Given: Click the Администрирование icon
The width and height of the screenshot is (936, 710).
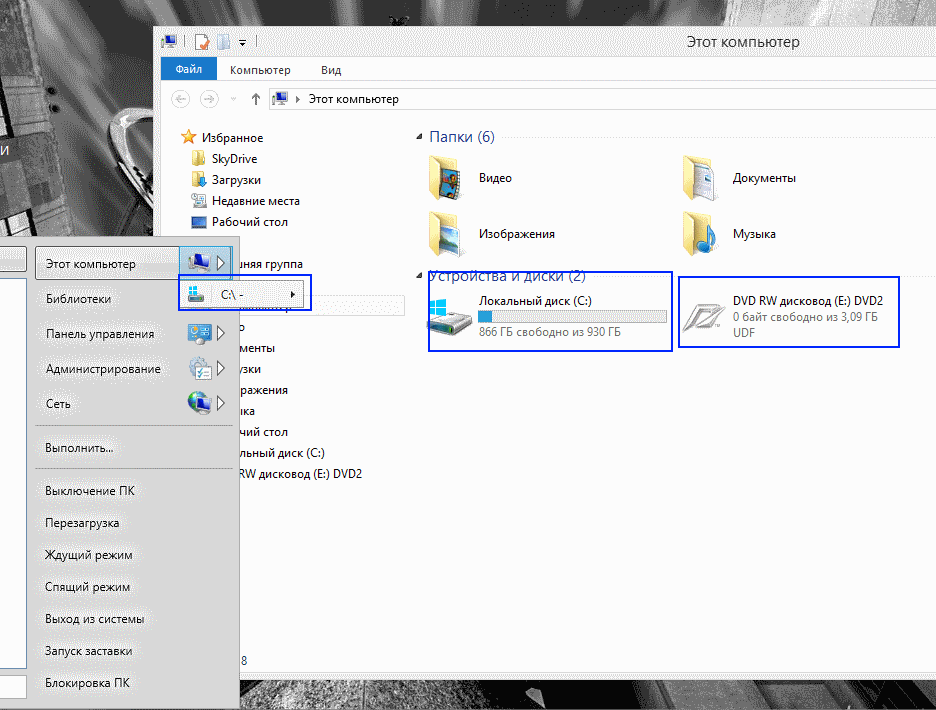Looking at the screenshot, I should pyautogui.click(x=200, y=368).
